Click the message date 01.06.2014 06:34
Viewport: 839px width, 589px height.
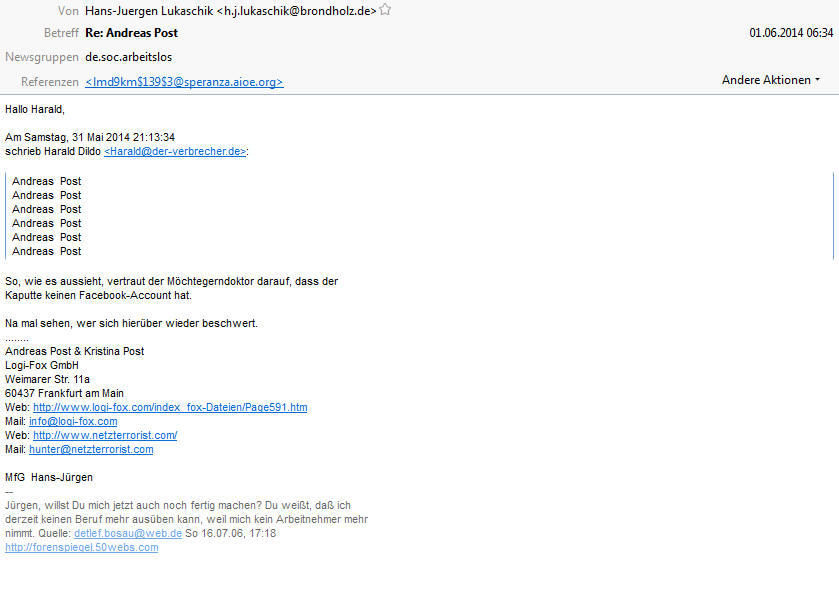[791, 33]
